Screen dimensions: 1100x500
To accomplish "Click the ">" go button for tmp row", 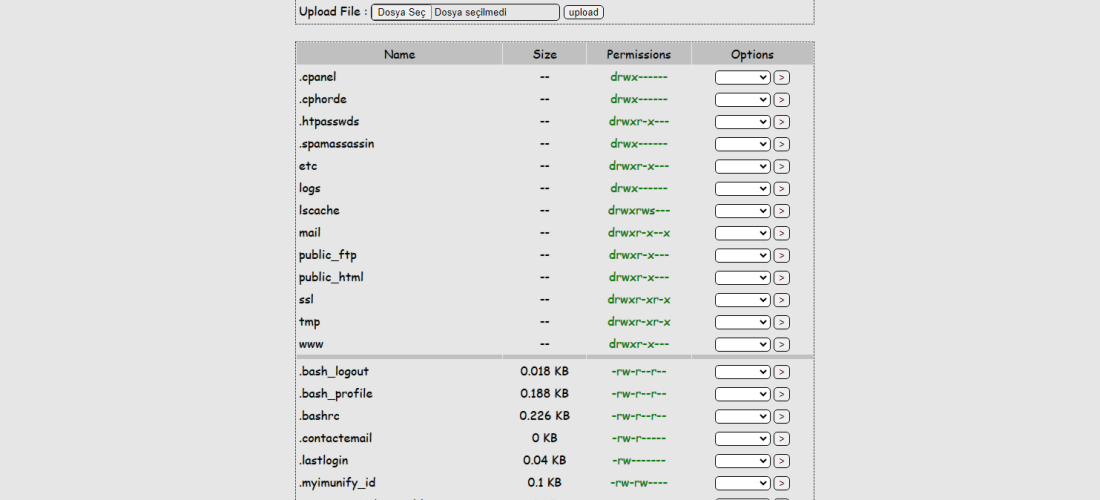I will tap(782, 323).
